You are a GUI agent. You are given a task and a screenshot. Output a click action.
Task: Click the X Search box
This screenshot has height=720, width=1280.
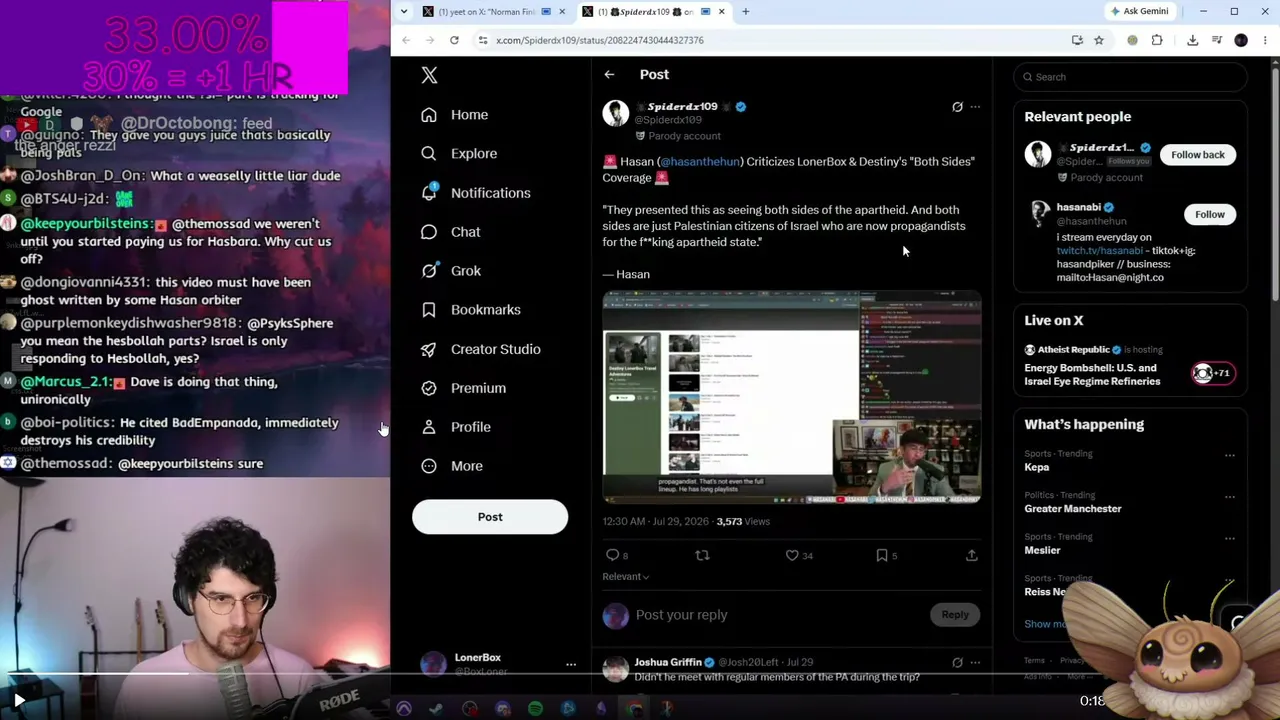1130,77
